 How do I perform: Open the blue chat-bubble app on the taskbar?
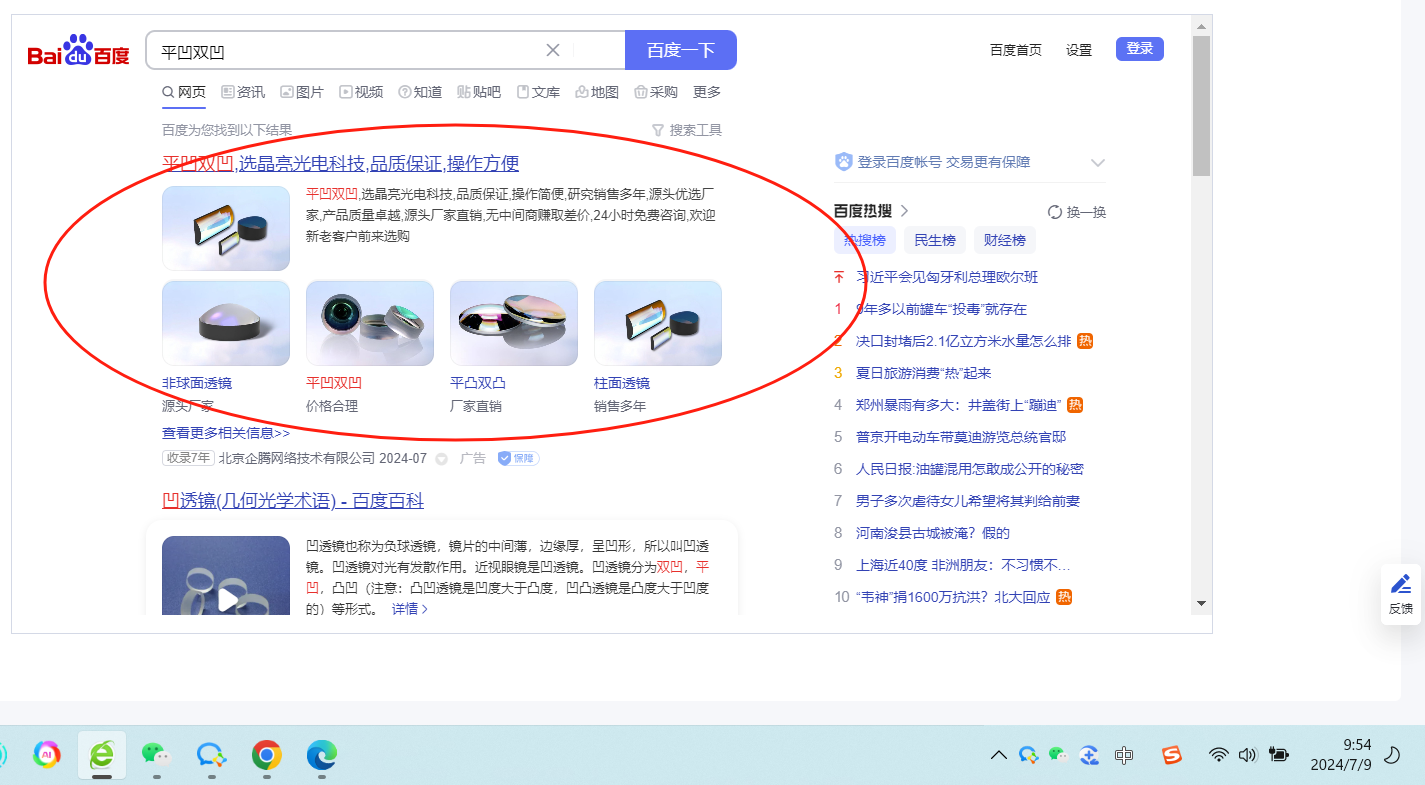pyautogui.click(x=211, y=754)
